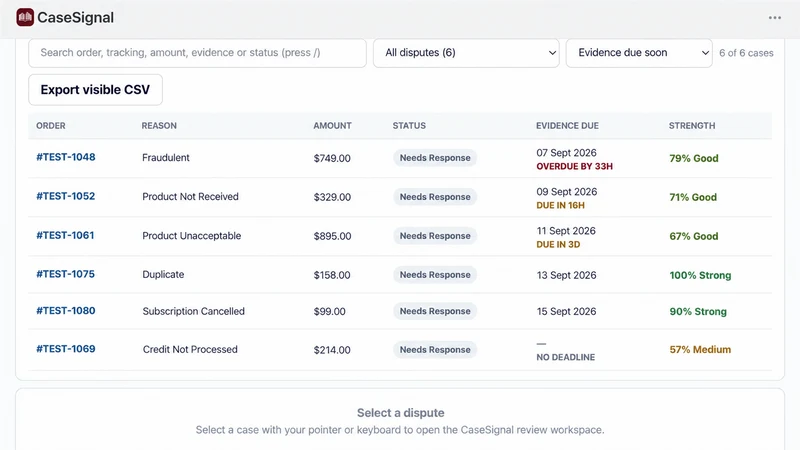800x450 pixels.
Task: Open the All disputes (6) filter dropdown
Action: (x=466, y=53)
